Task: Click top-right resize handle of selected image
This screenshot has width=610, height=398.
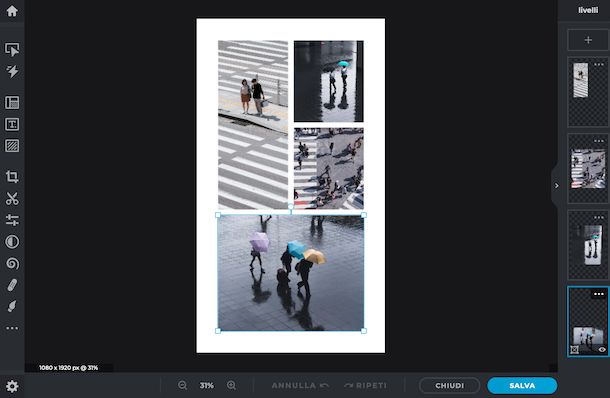Action: [364, 215]
